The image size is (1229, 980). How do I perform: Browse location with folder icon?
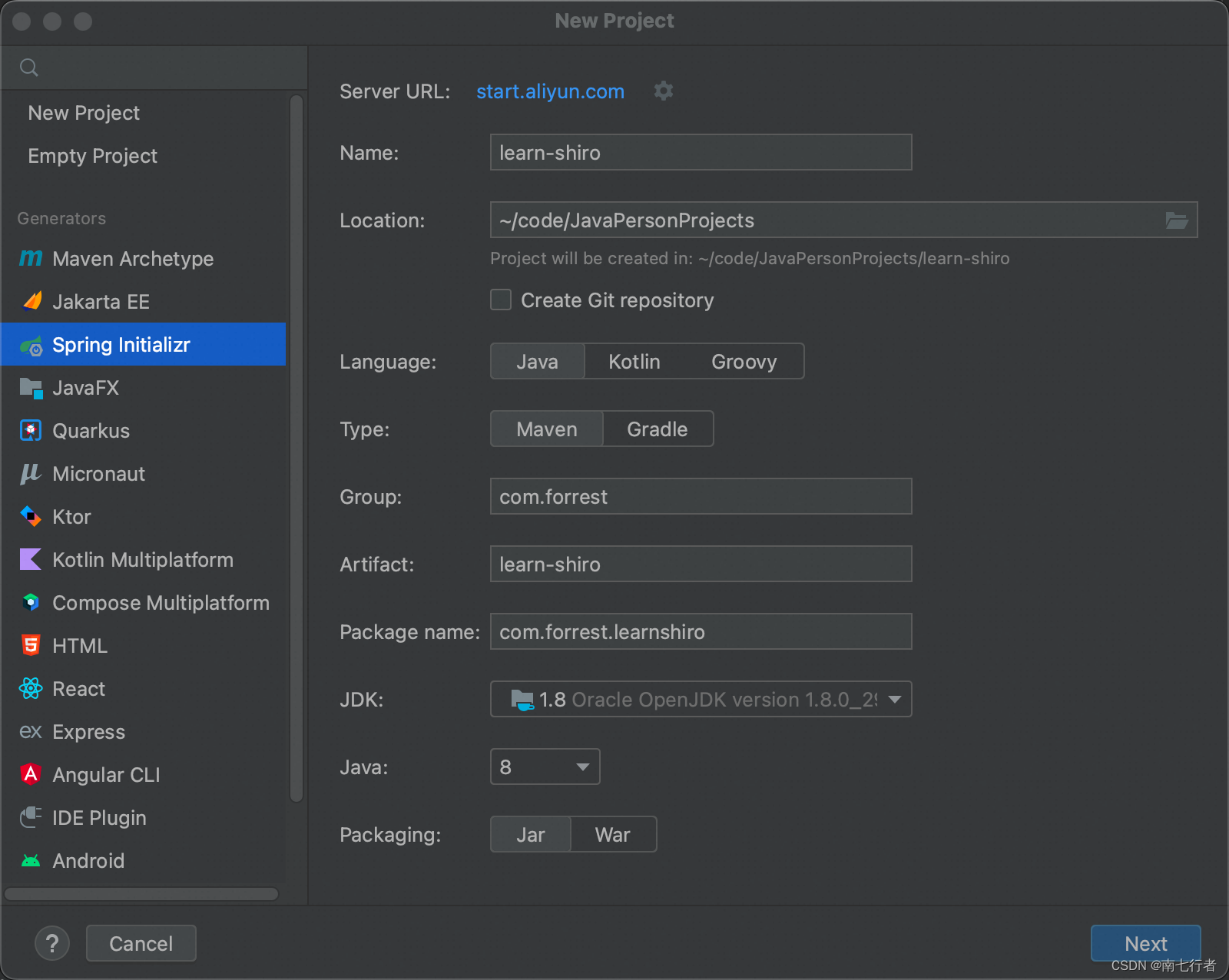pyautogui.click(x=1177, y=220)
